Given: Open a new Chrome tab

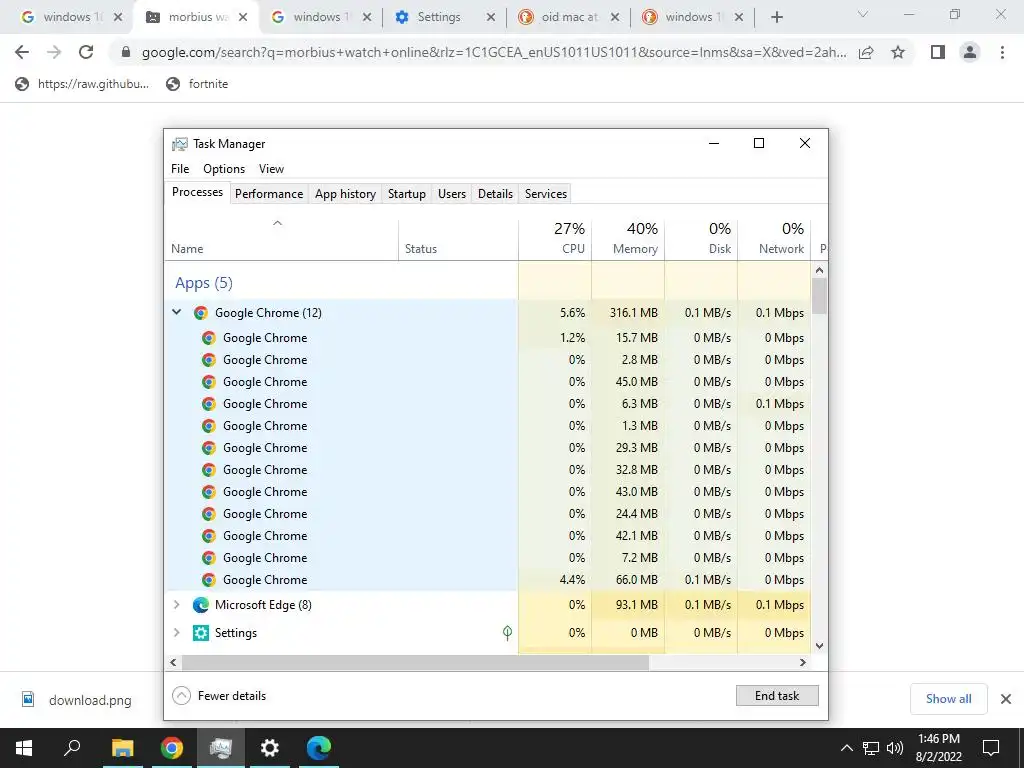Looking at the screenshot, I should pos(776,17).
